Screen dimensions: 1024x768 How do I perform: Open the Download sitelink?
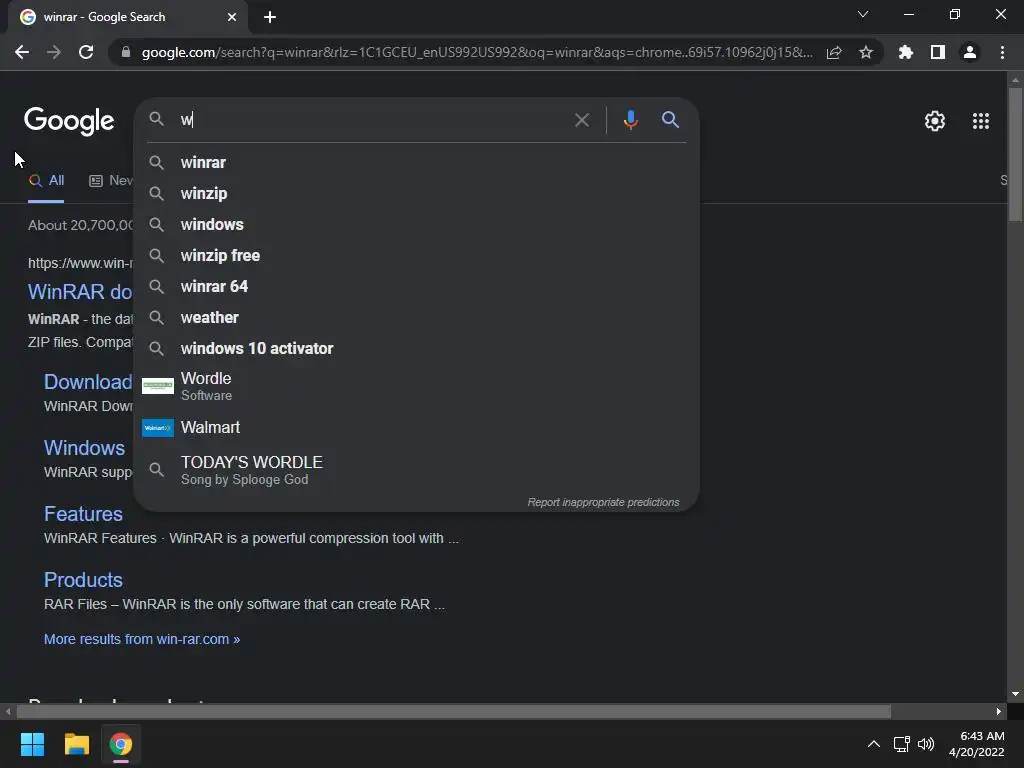[x=88, y=382]
